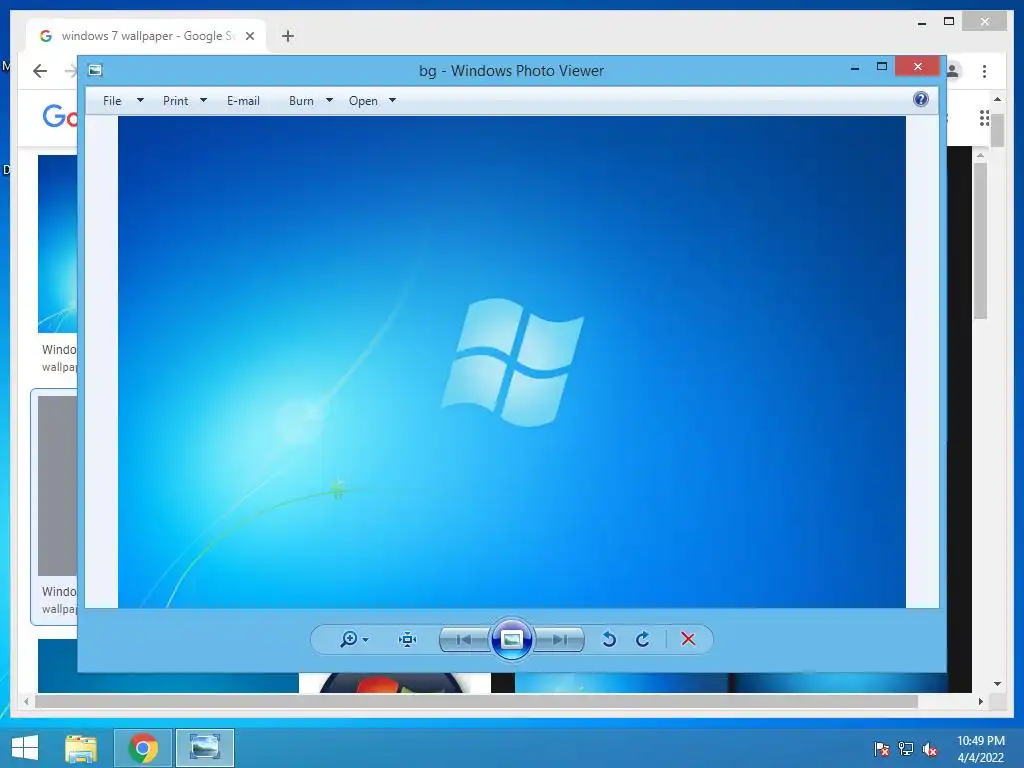Go back in Chrome
Image resolution: width=1024 pixels, height=768 pixels.
40,71
